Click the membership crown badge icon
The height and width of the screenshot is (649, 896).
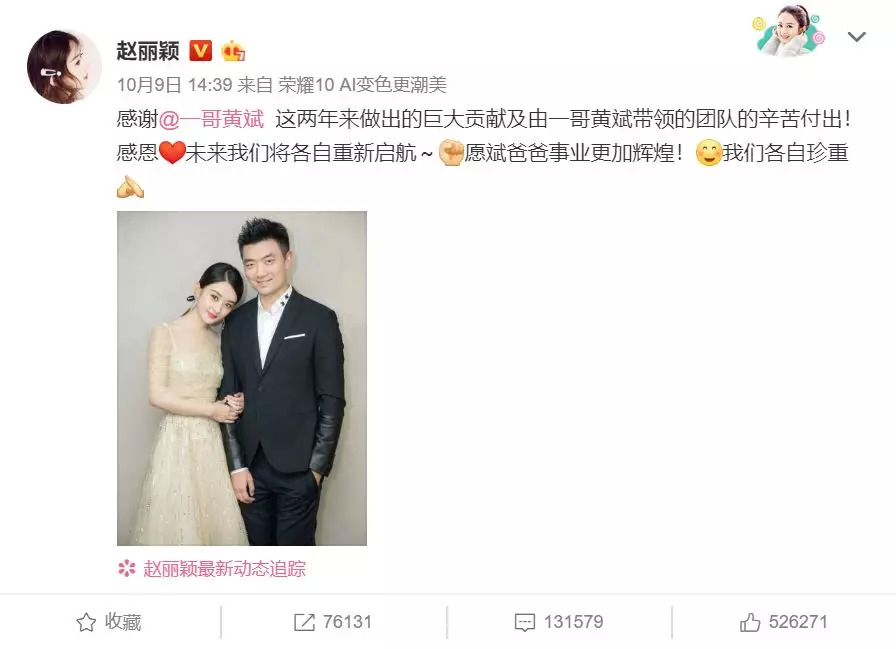233,51
